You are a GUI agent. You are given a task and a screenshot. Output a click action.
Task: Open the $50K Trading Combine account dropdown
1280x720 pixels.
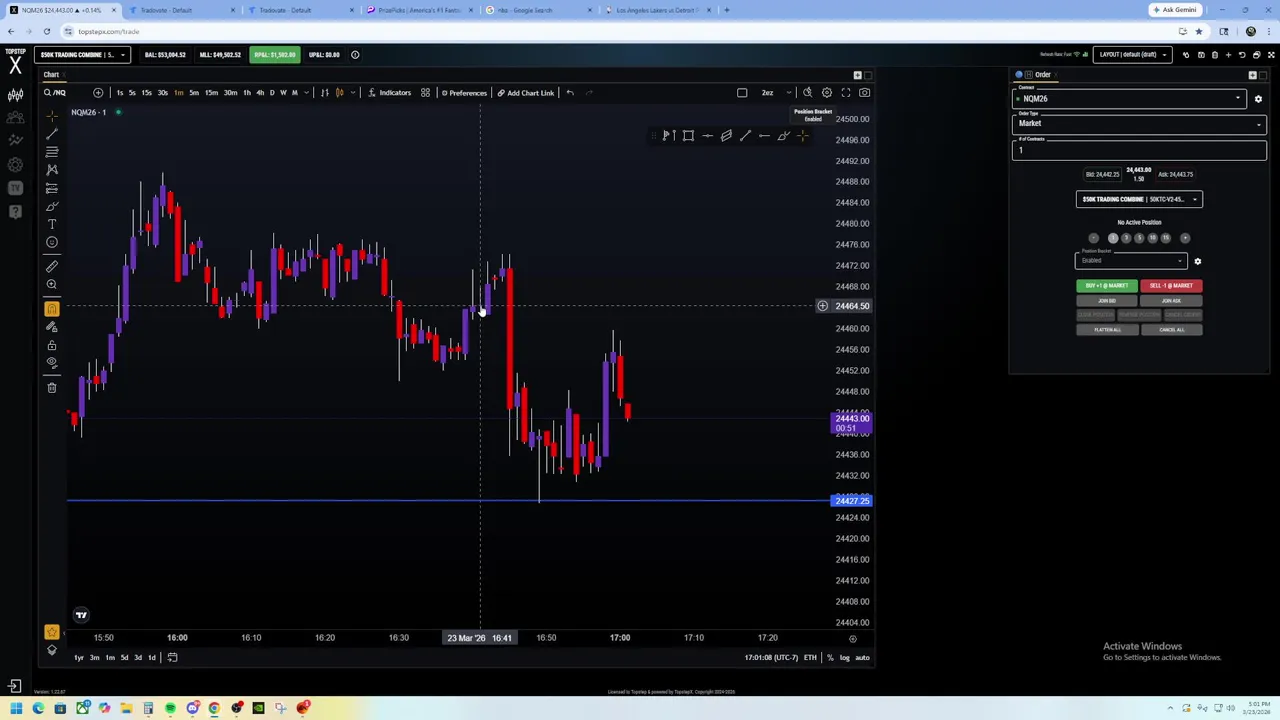click(x=82, y=55)
